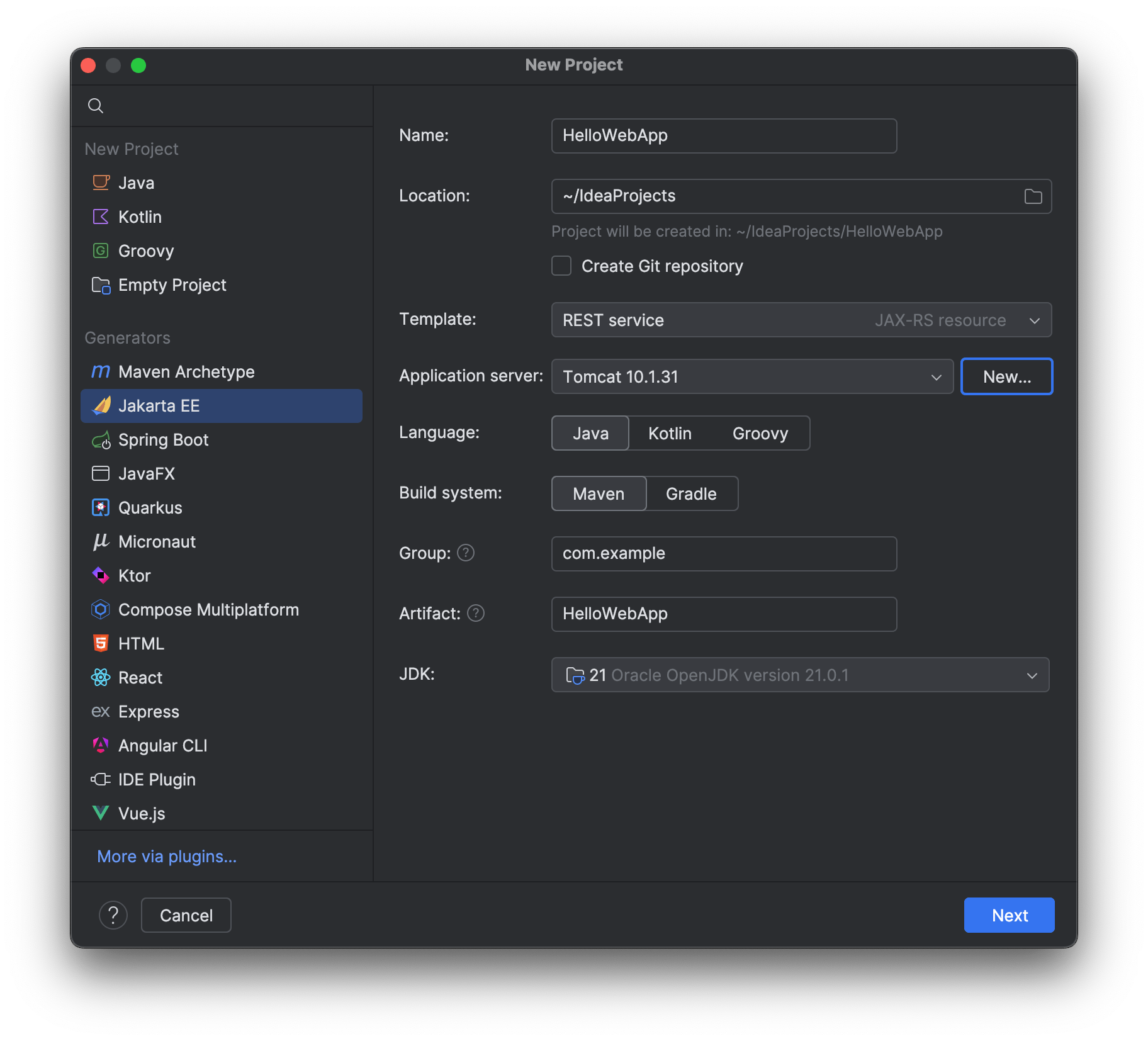
Task: Click the help icon next to Group
Action: pos(466,553)
